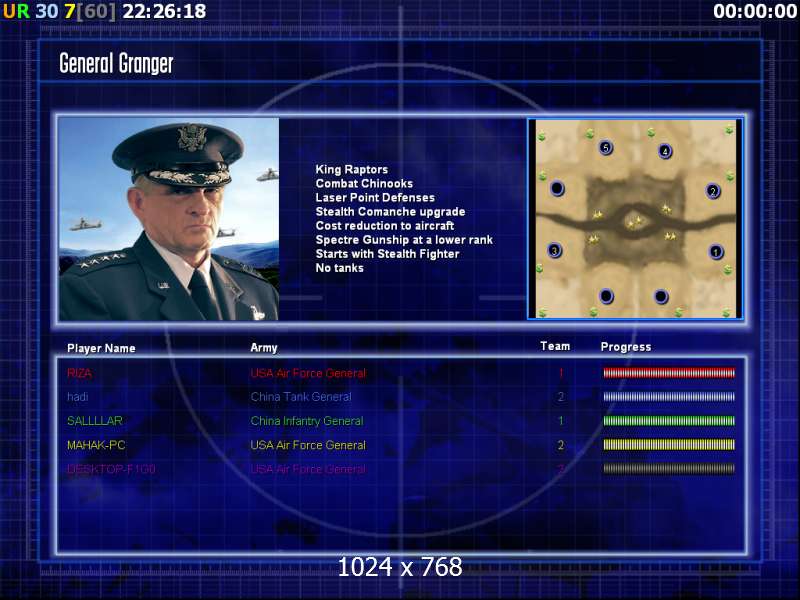
Task: Pick the empty start spot below position 5
Action: click(x=606, y=296)
